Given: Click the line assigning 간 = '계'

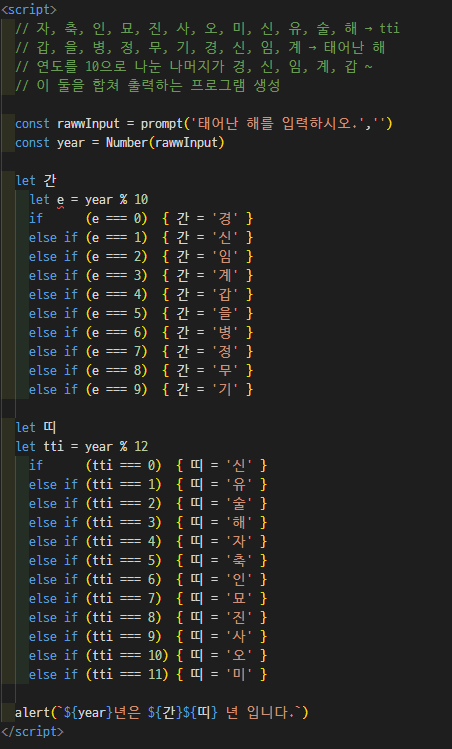Looking at the screenshot, I should coord(141,276).
